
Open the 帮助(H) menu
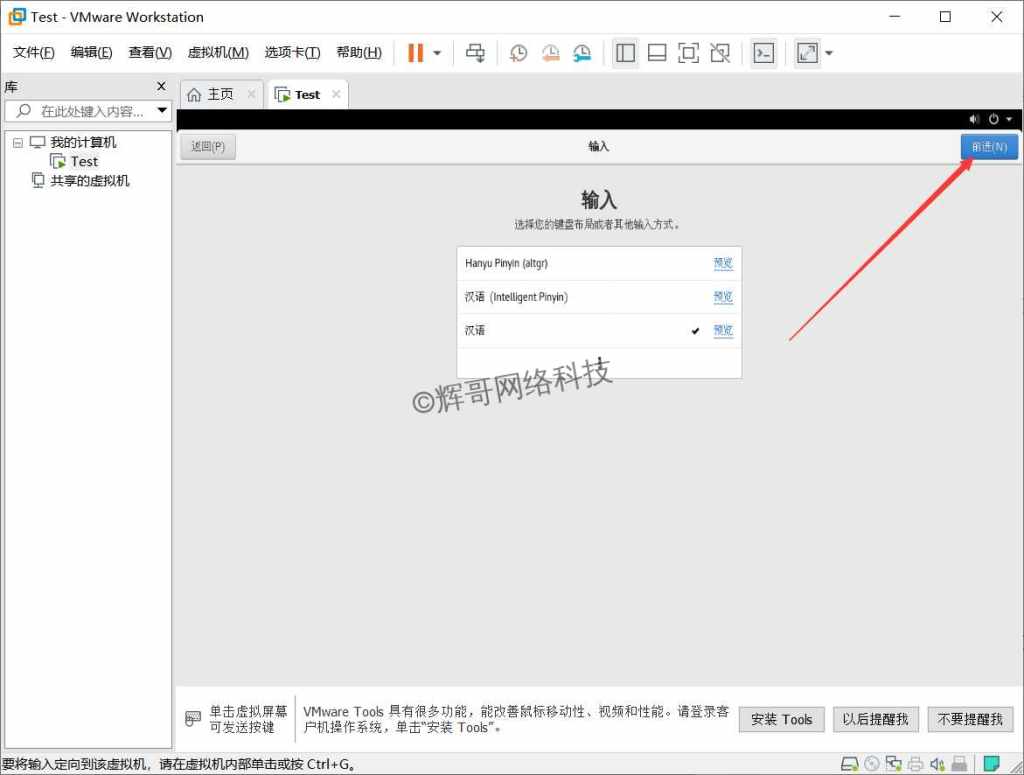click(359, 52)
